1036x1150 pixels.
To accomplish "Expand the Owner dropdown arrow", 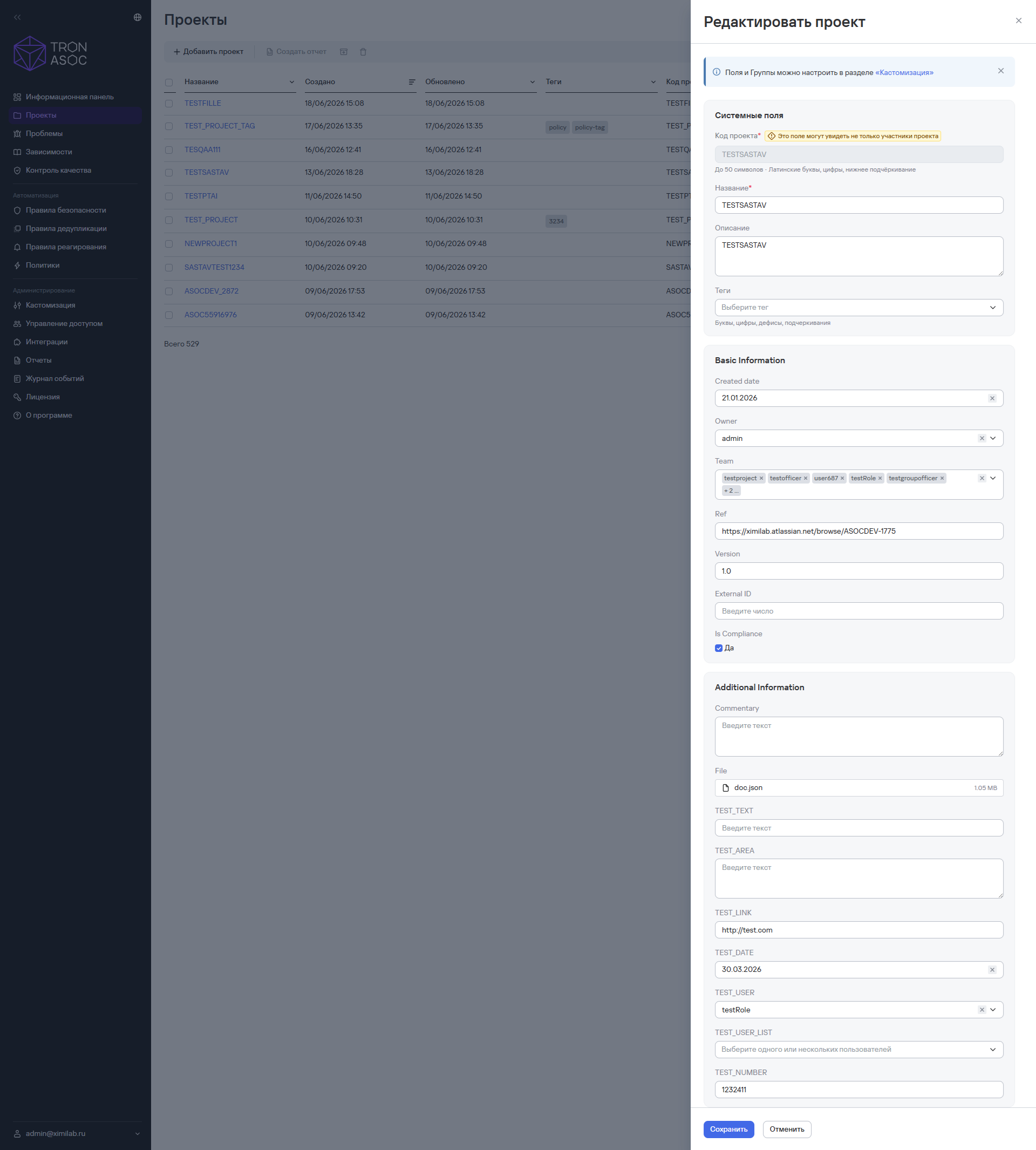I will (x=993, y=438).
